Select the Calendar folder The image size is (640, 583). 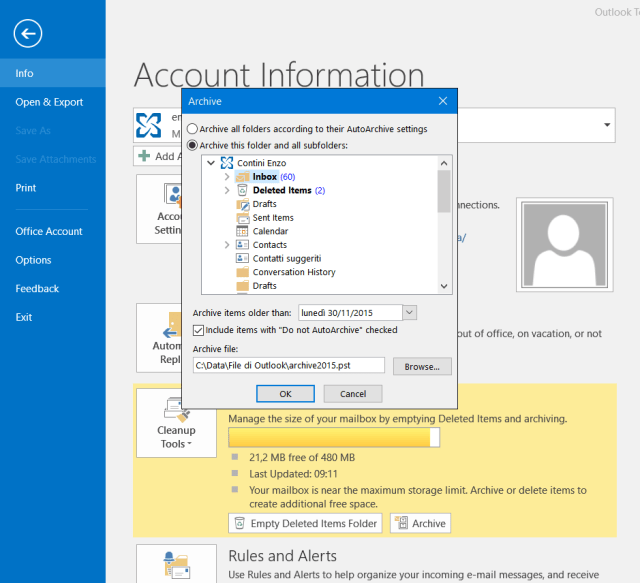(x=270, y=231)
